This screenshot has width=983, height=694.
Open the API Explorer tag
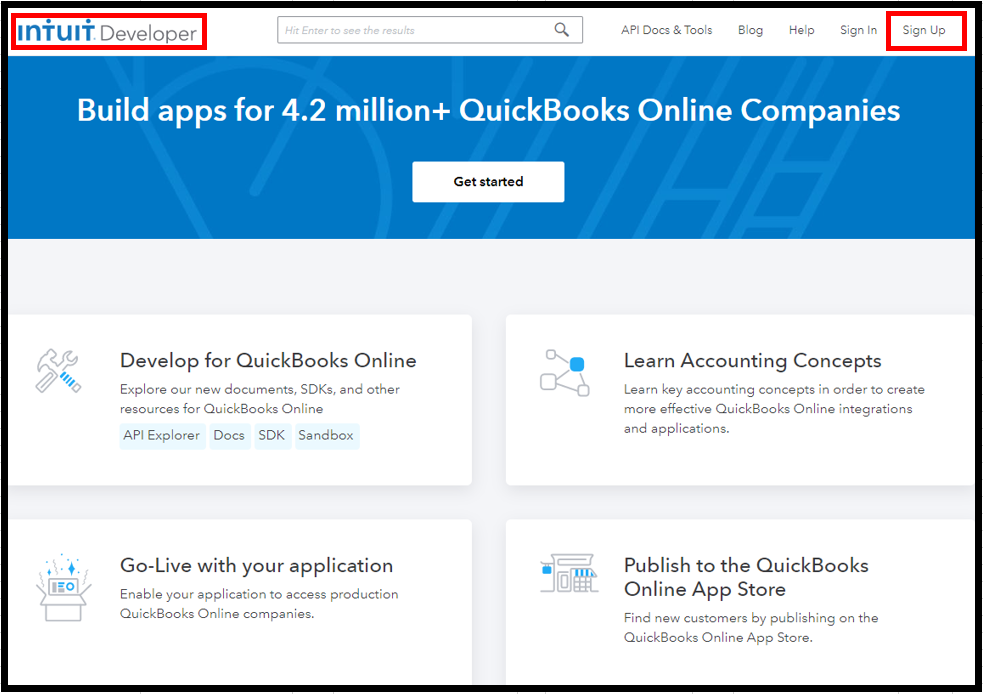pos(162,435)
